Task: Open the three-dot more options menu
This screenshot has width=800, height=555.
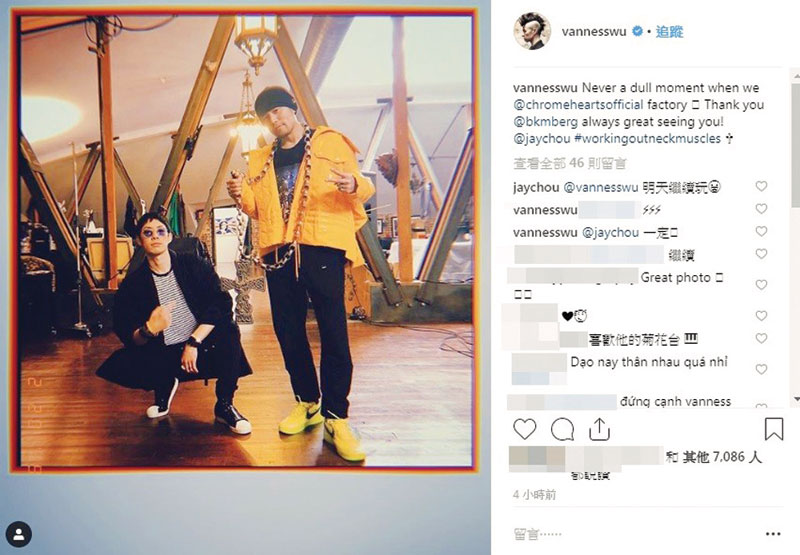Action: (773, 534)
